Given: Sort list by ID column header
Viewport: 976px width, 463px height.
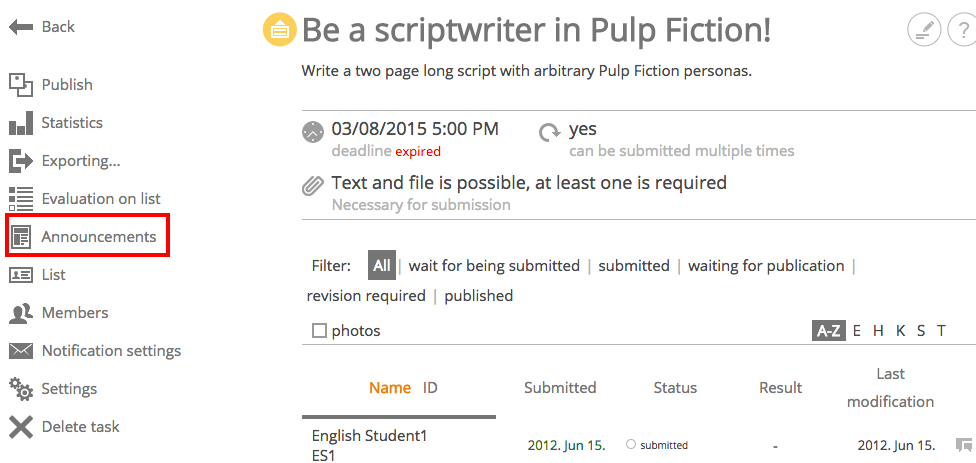Looking at the screenshot, I should click(430, 388).
